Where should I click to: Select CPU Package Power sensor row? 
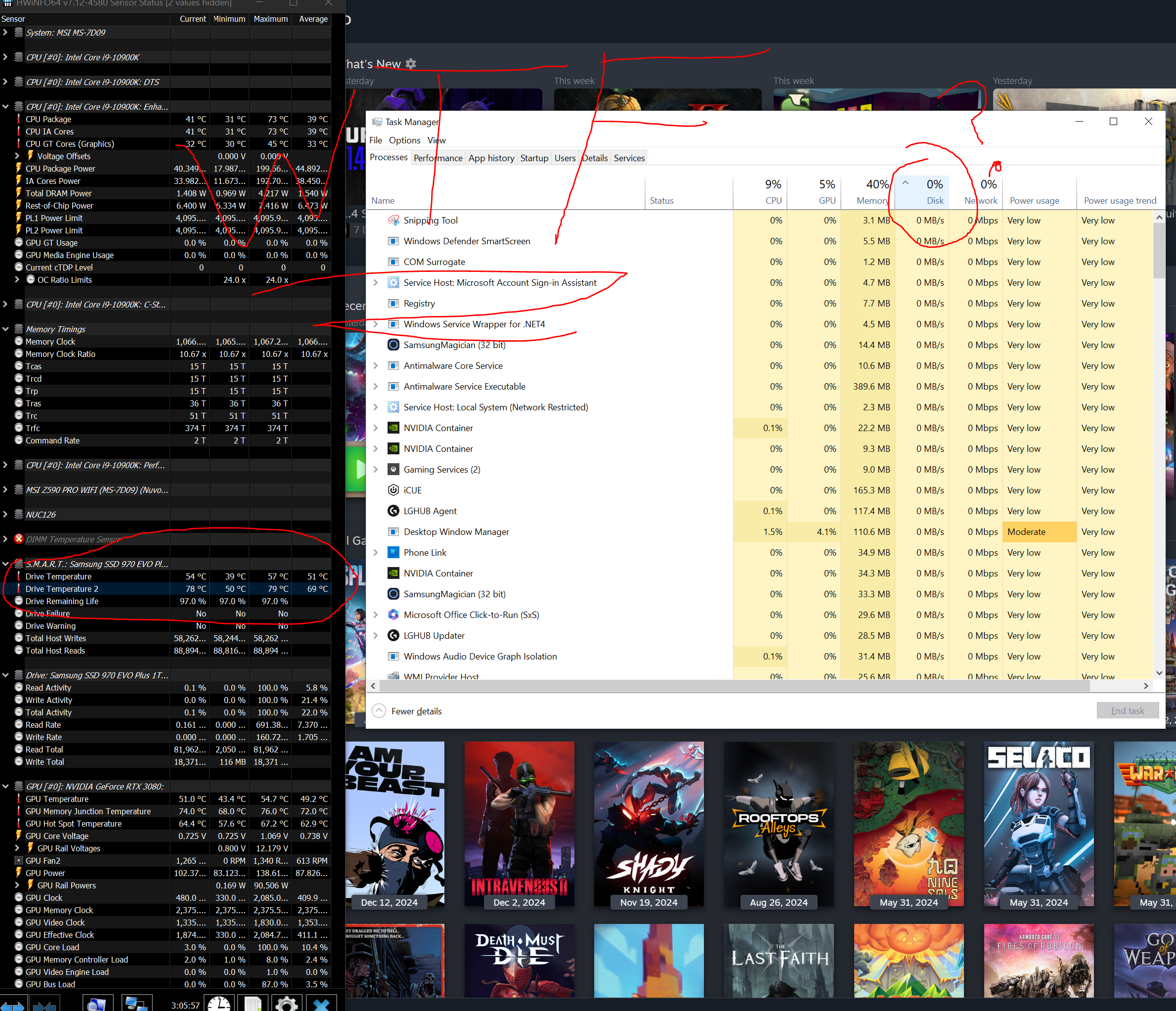(x=165, y=169)
